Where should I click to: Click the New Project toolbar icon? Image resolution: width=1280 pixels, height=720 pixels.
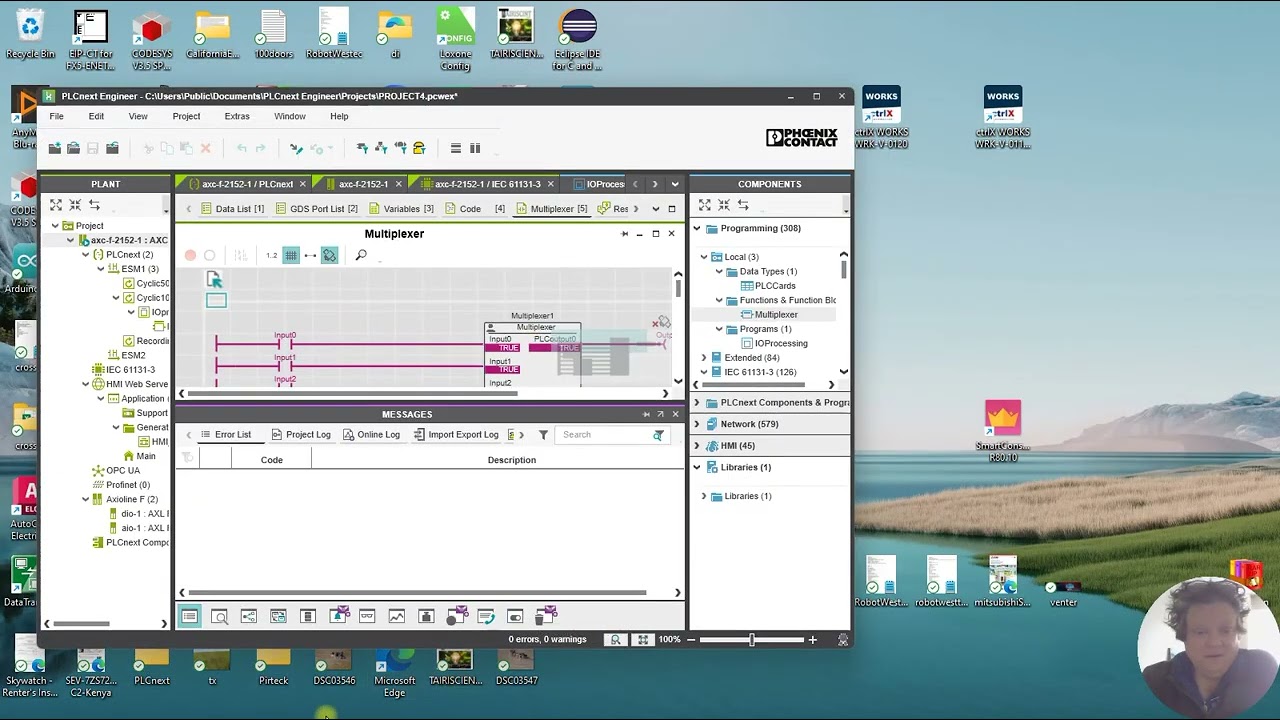tap(55, 148)
